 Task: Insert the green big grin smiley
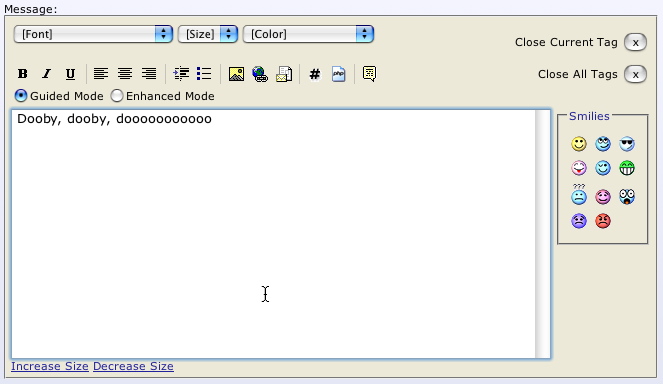click(627, 168)
